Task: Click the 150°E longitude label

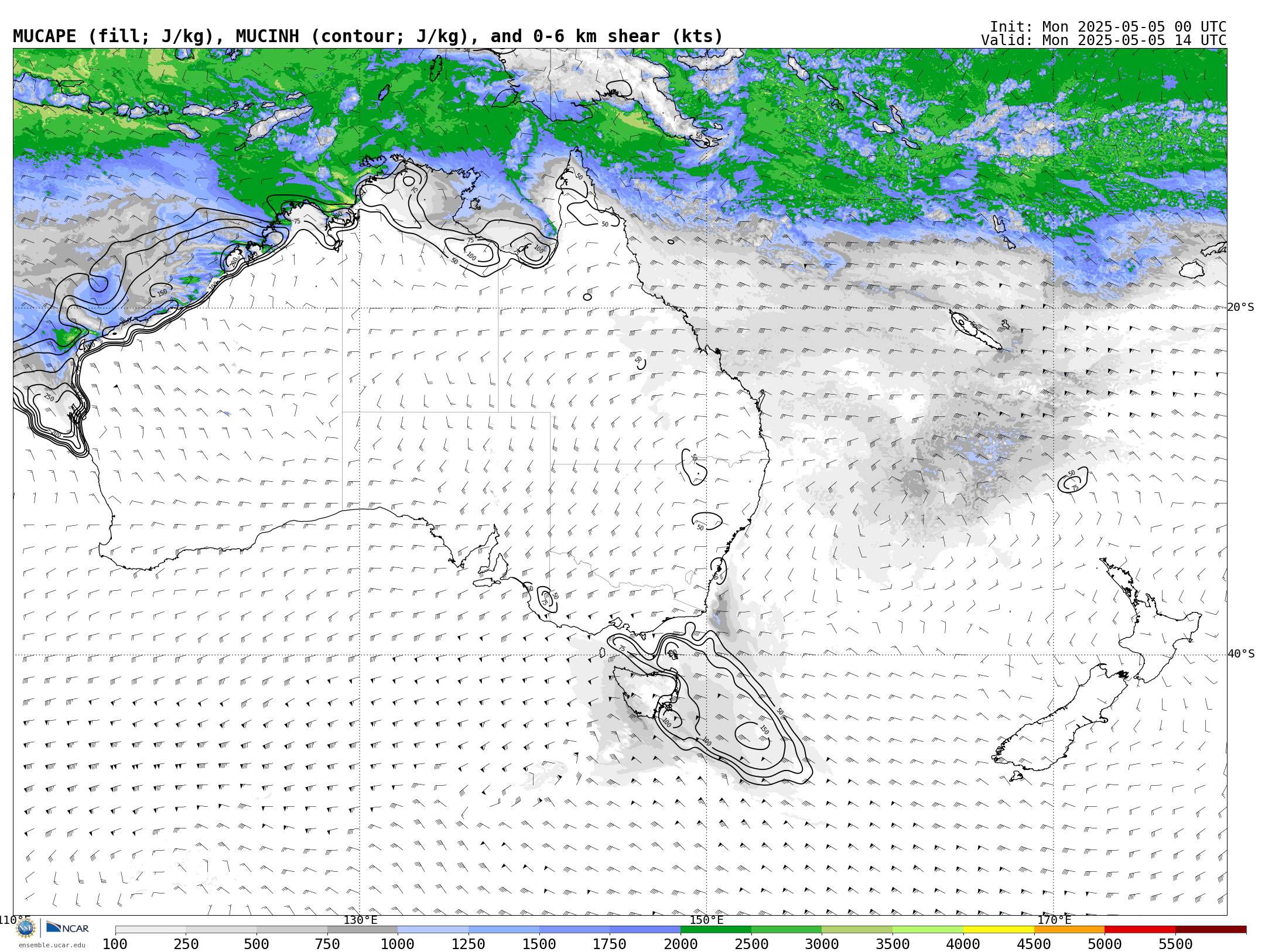Action: coord(707,920)
